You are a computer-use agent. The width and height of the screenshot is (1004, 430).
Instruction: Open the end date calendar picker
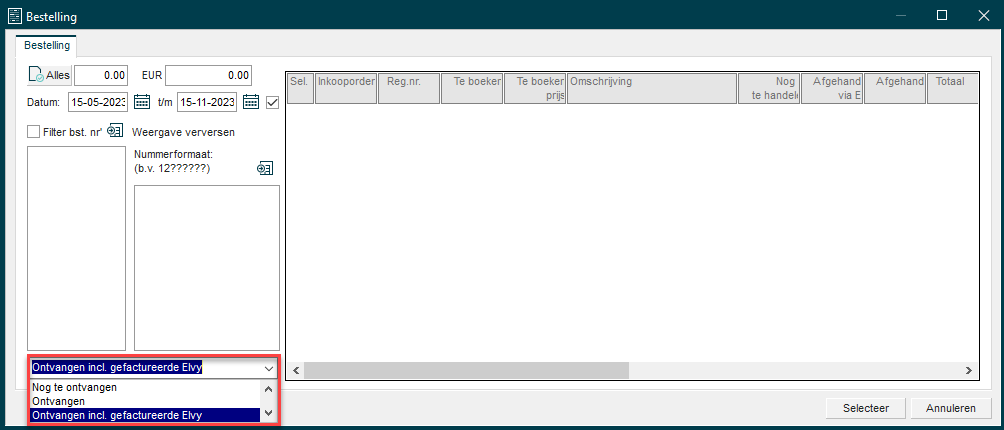pos(250,102)
